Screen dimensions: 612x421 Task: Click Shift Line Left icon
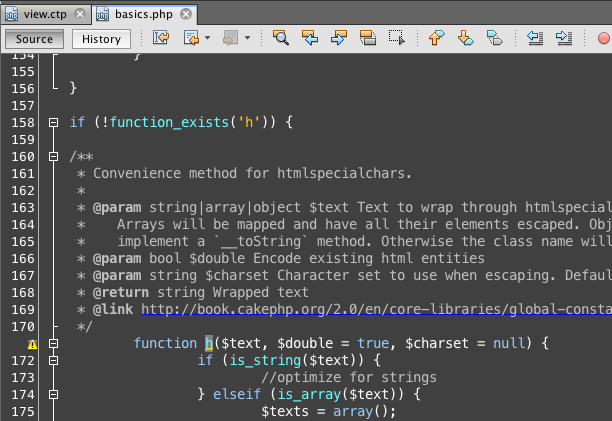[x=535, y=38]
